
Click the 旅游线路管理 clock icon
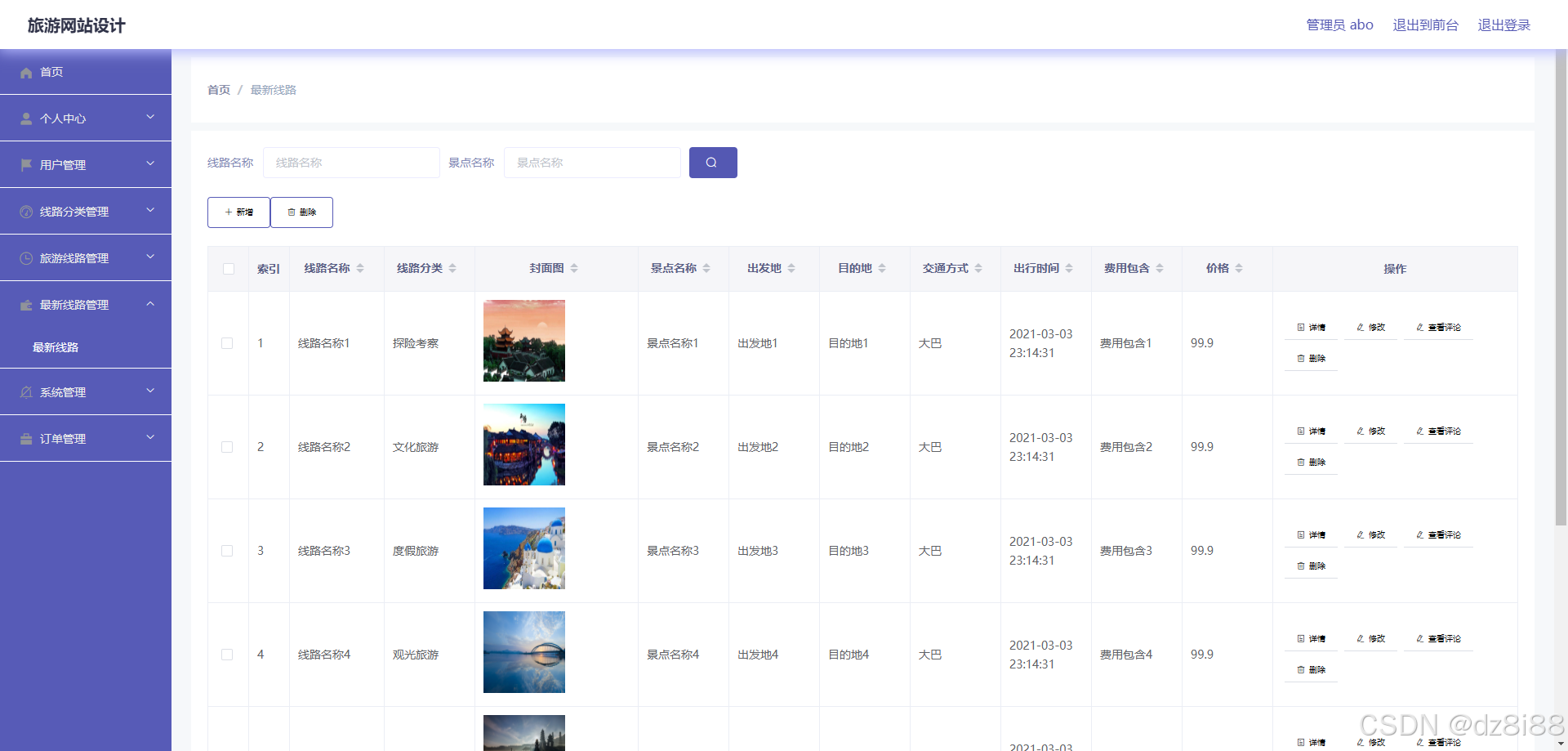pyautogui.click(x=27, y=257)
